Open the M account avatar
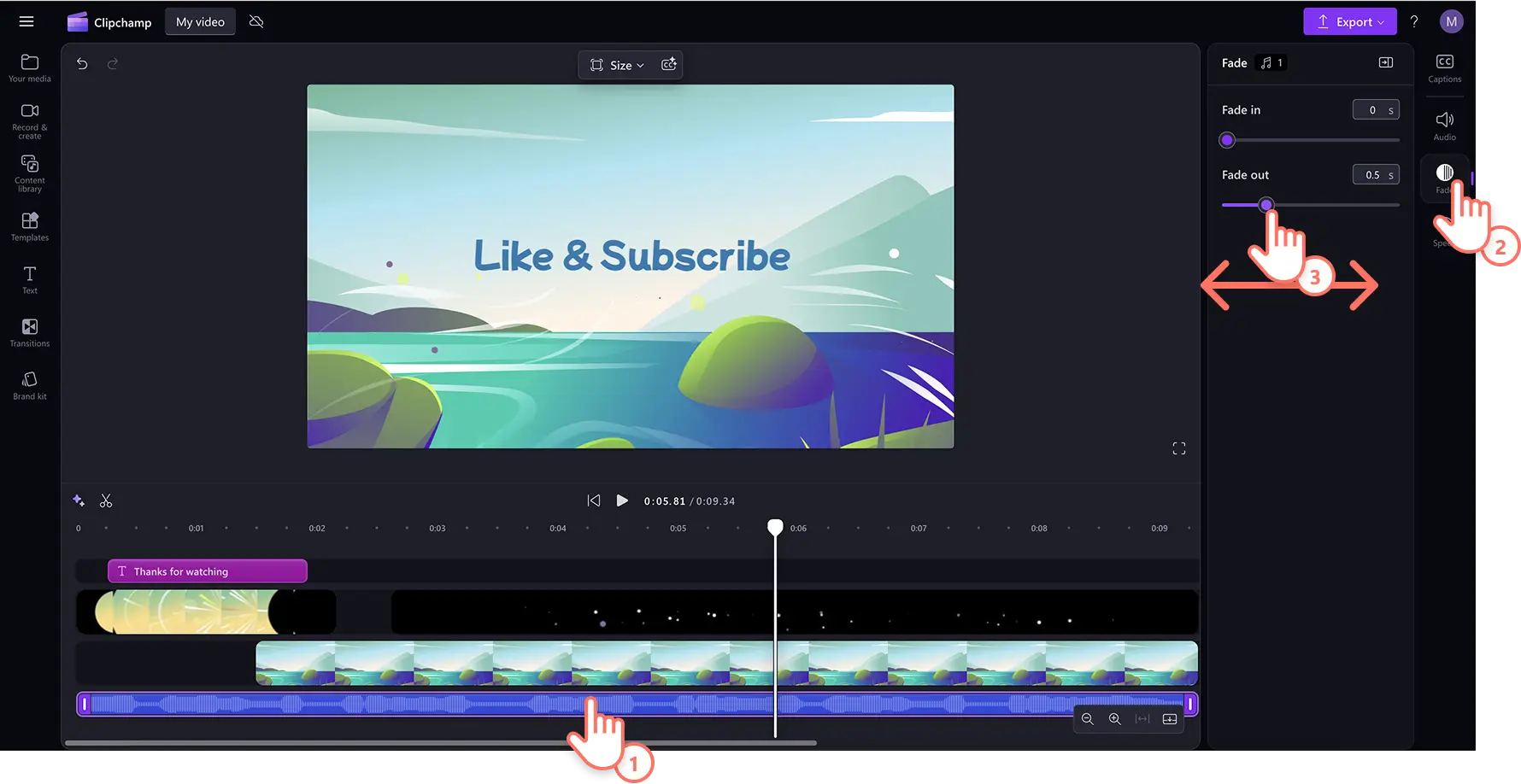Image resolution: width=1521 pixels, height=784 pixels. (1451, 22)
